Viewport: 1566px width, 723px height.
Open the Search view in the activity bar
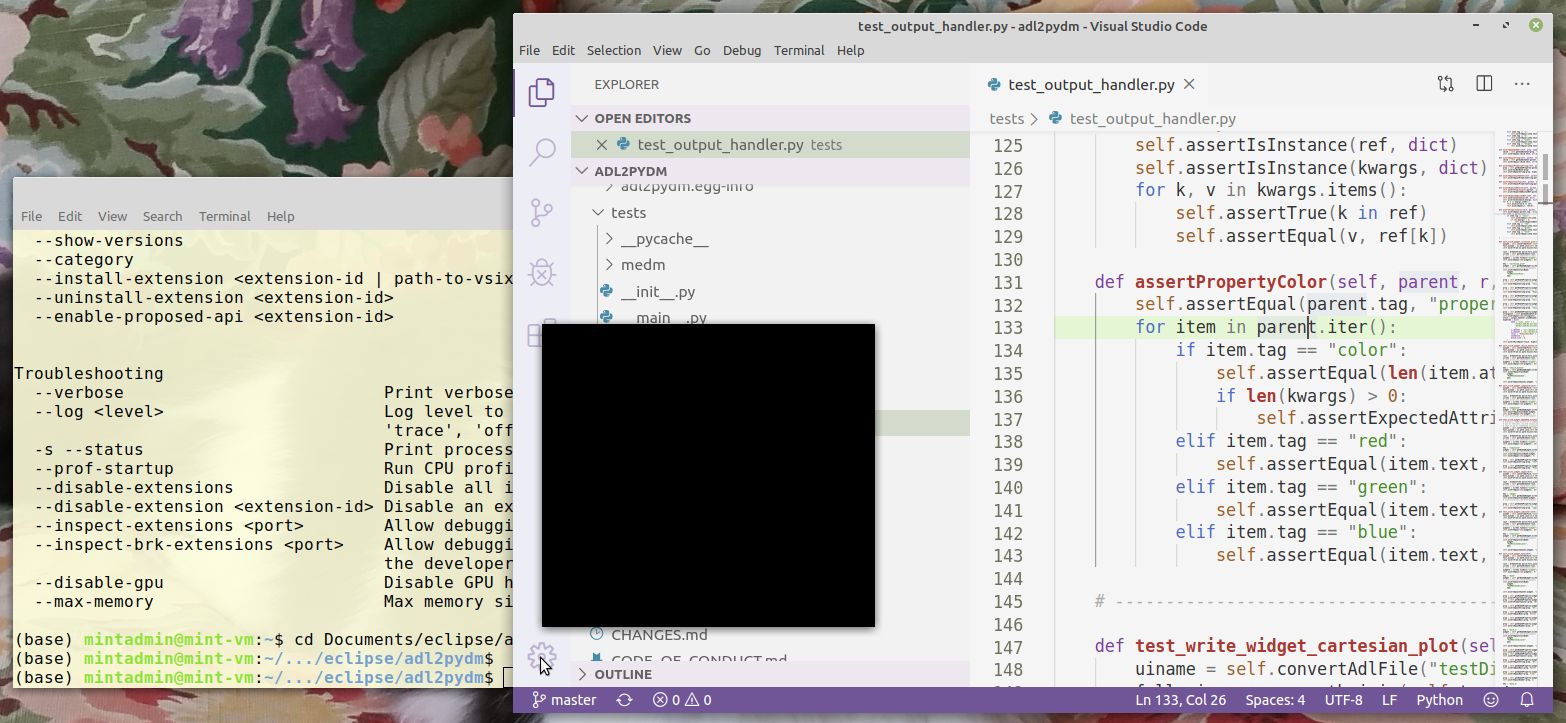point(541,152)
